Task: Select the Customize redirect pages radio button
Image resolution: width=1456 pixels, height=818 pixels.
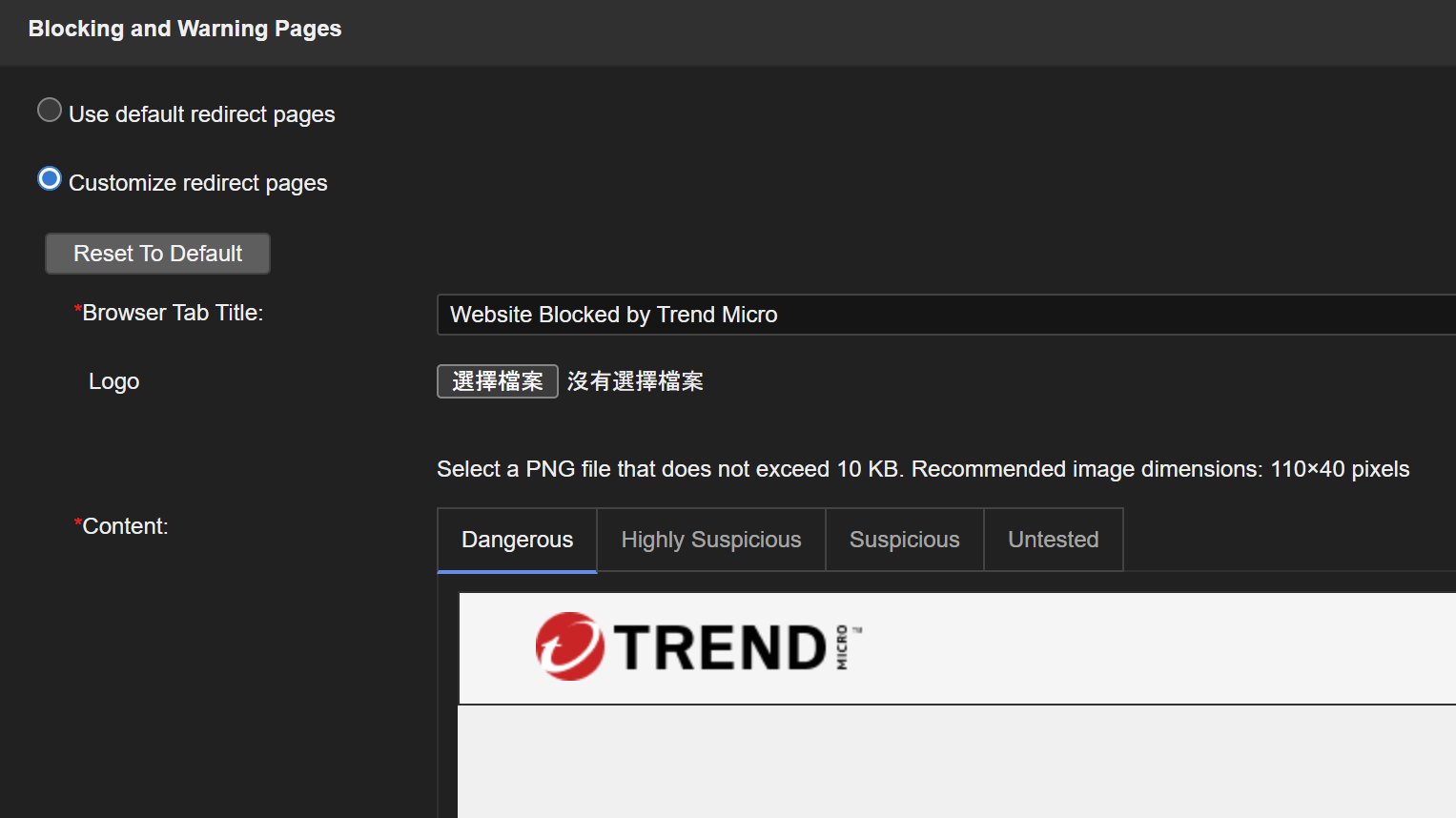Action: [x=50, y=179]
